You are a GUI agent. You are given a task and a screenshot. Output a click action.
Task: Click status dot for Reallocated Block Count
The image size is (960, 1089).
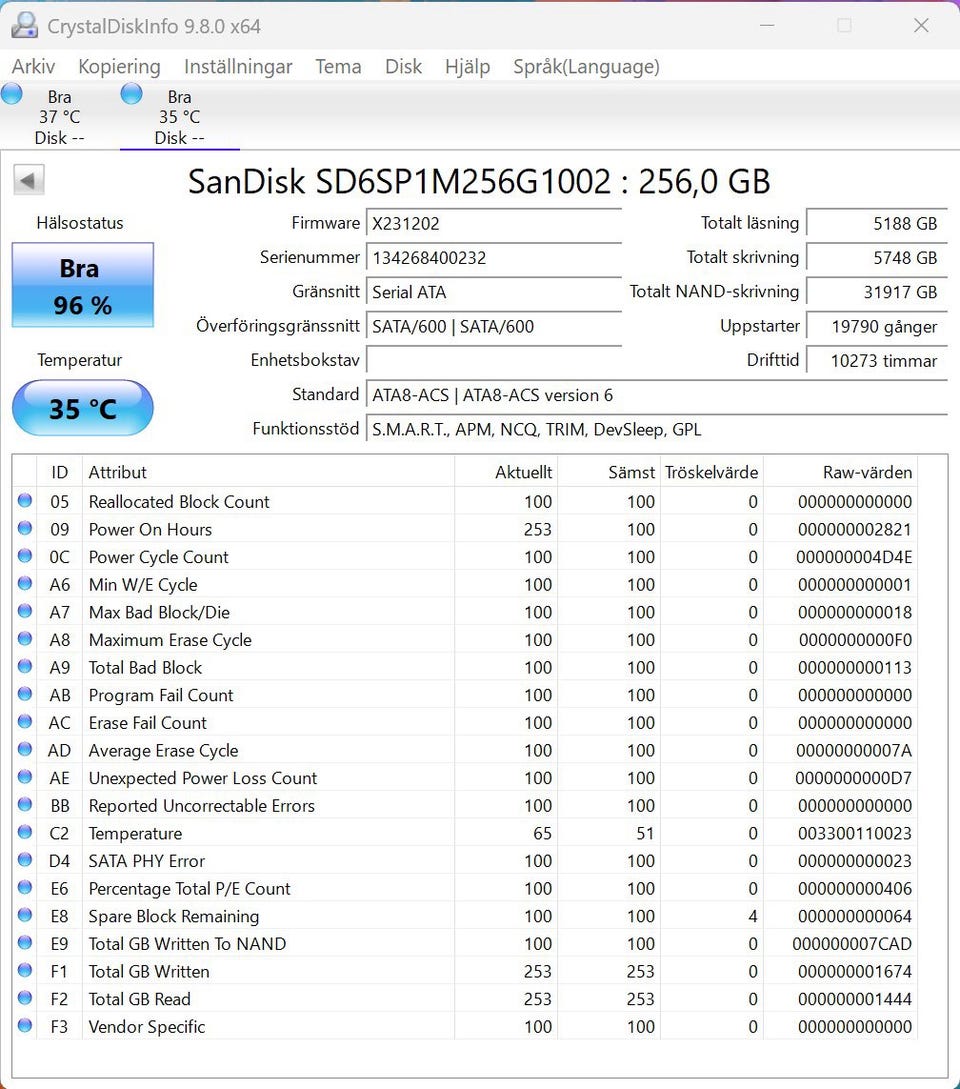click(25, 500)
